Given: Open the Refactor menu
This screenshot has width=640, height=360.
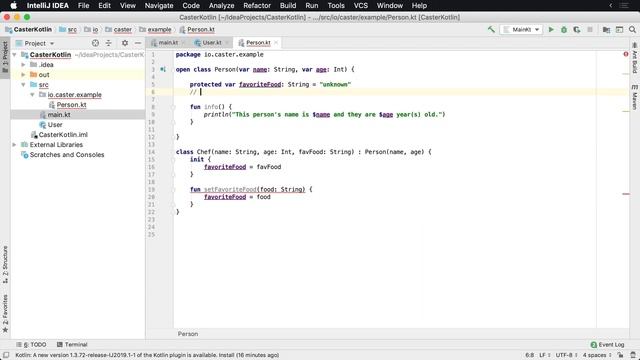Looking at the screenshot, I should [x=257, y=5].
